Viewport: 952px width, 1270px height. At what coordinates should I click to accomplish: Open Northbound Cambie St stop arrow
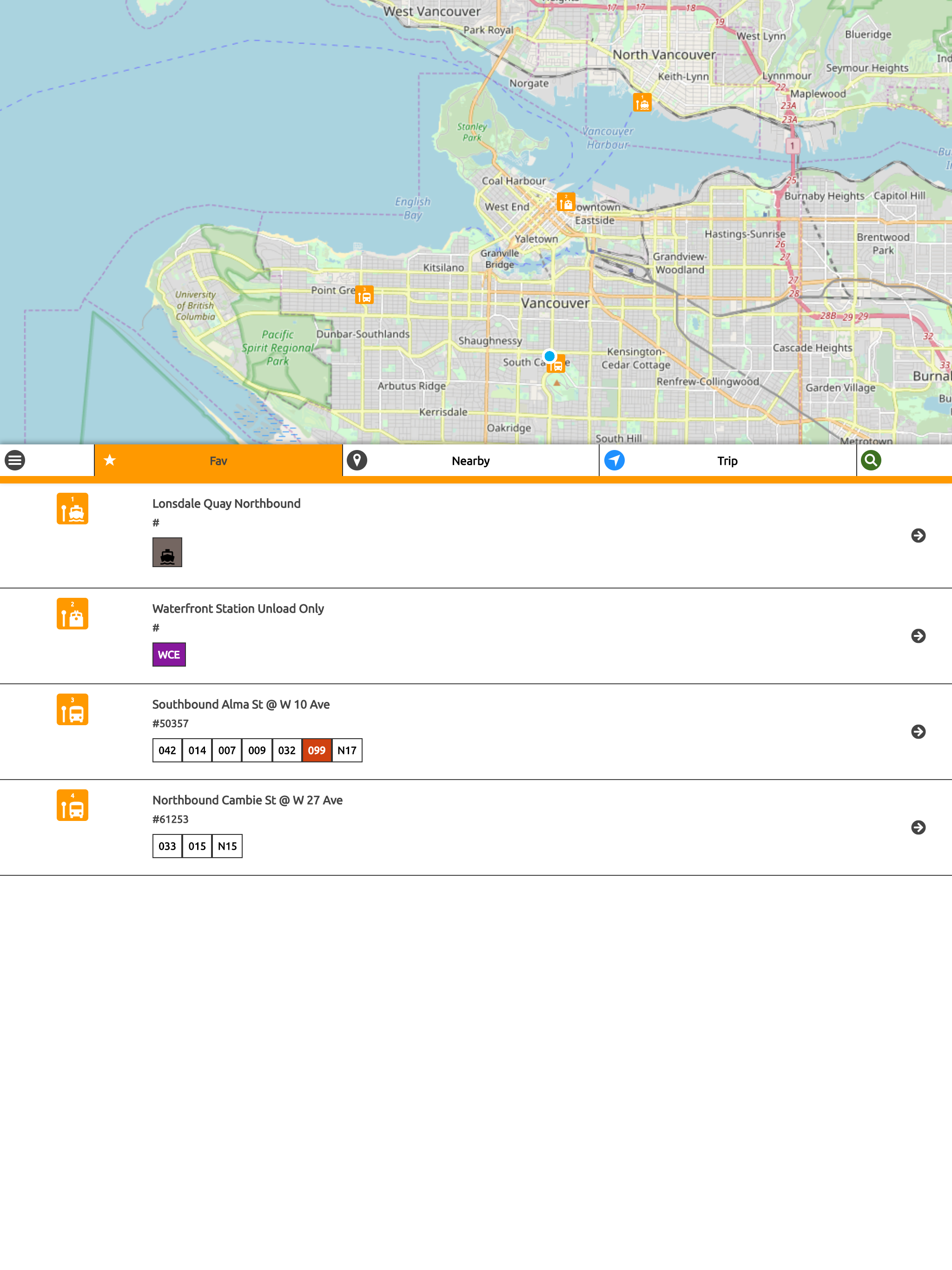point(918,828)
